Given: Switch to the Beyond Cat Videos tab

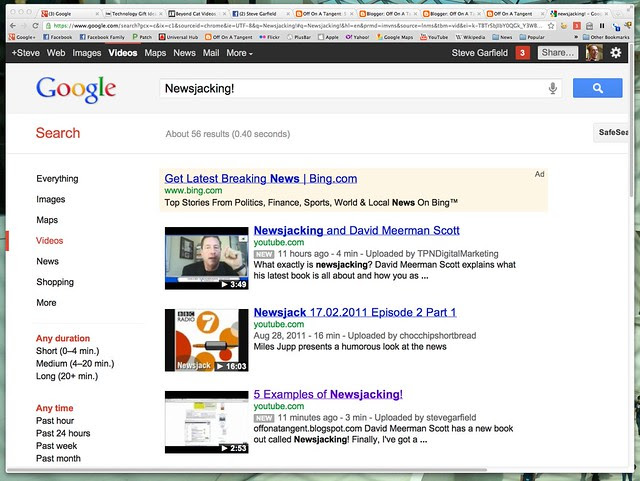Looking at the screenshot, I should click(197, 14).
